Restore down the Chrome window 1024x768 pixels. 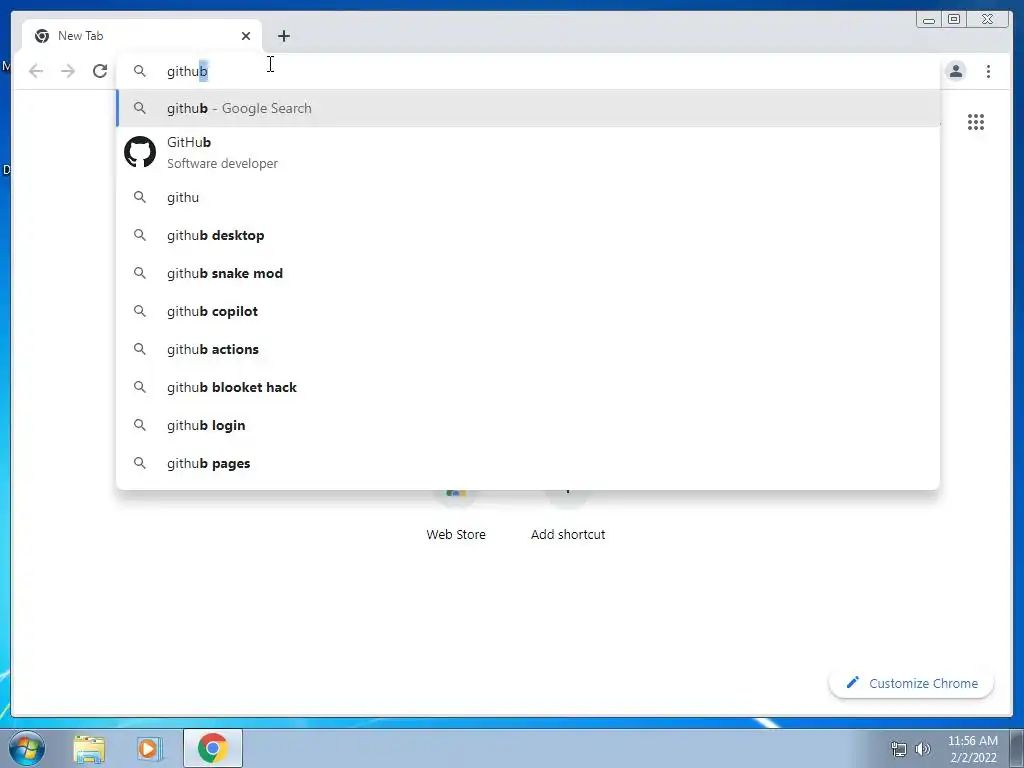954,20
